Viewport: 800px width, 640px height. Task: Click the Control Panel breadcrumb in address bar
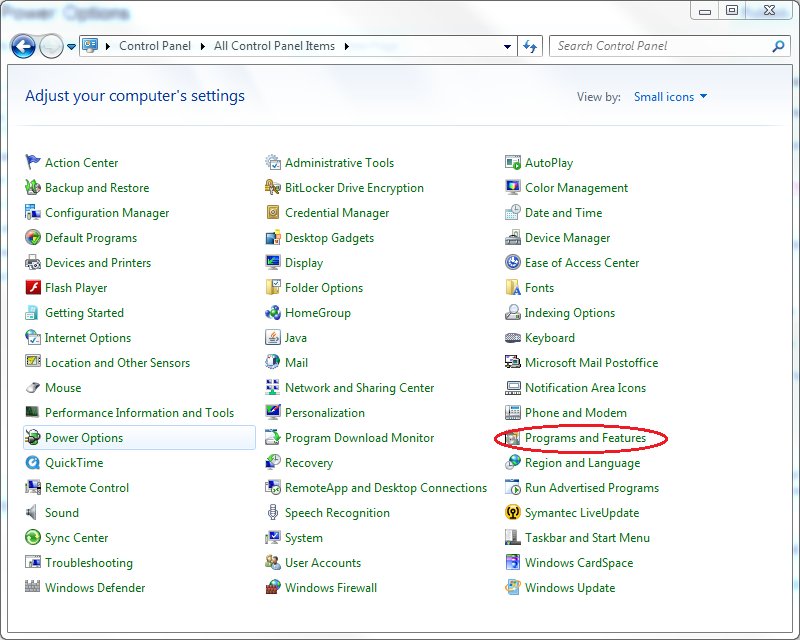coord(155,46)
